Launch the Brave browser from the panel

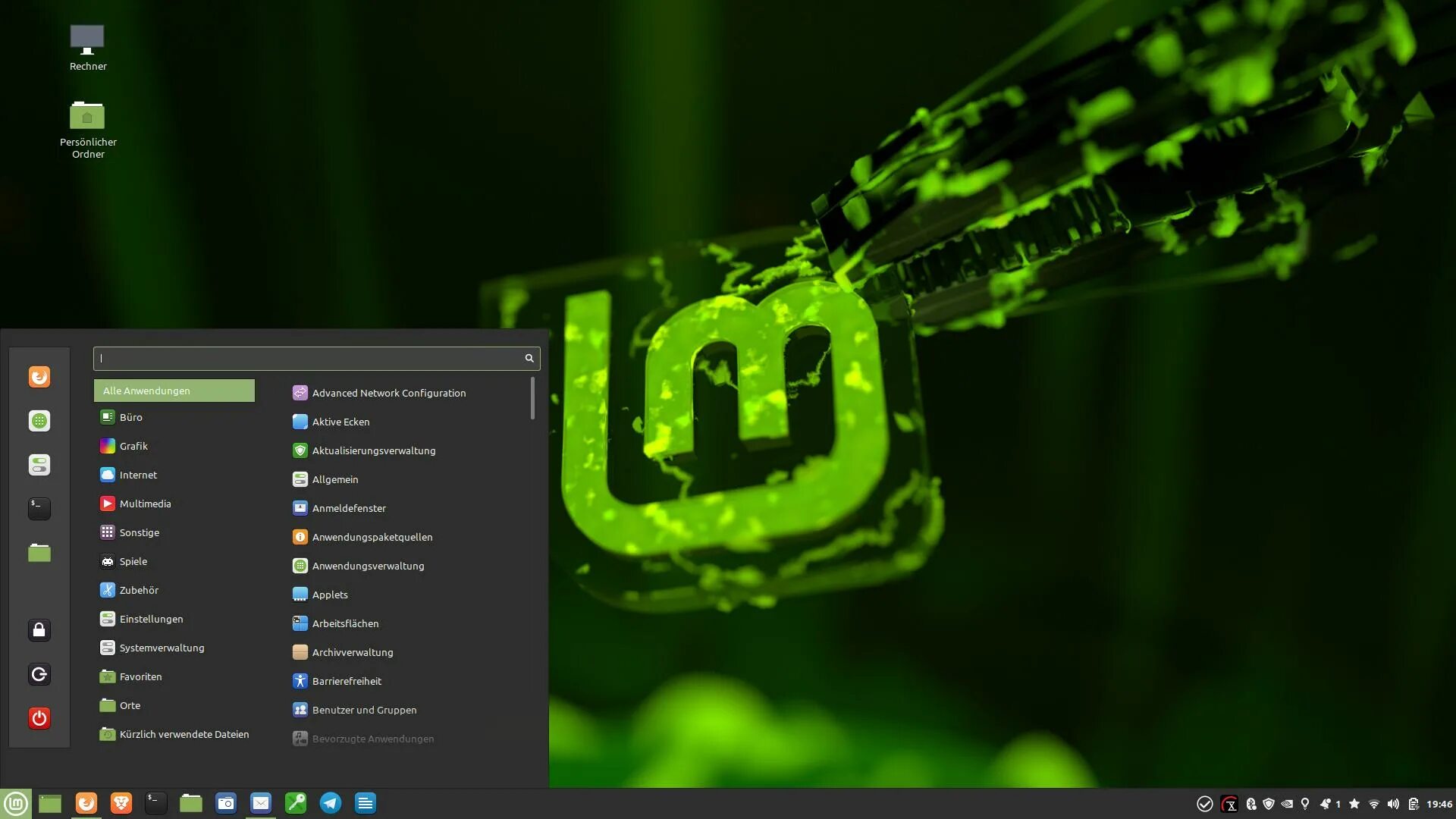pos(121,803)
